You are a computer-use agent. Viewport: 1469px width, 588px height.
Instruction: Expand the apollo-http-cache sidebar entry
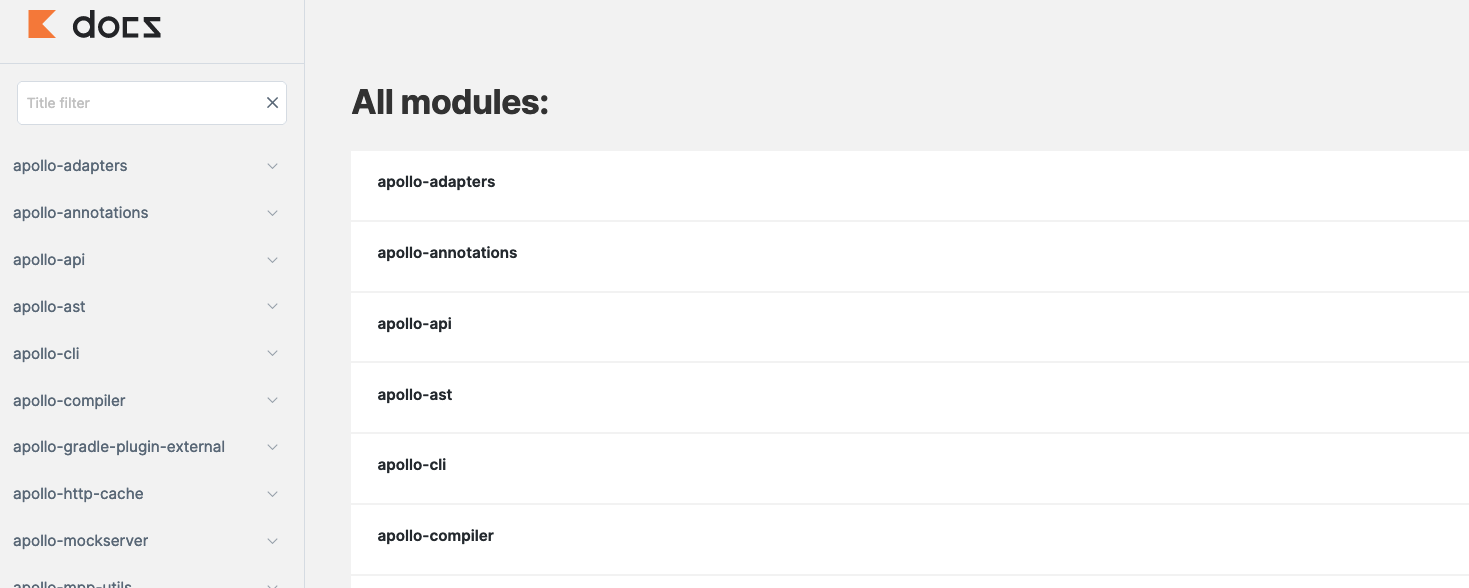pyautogui.click(x=272, y=493)
